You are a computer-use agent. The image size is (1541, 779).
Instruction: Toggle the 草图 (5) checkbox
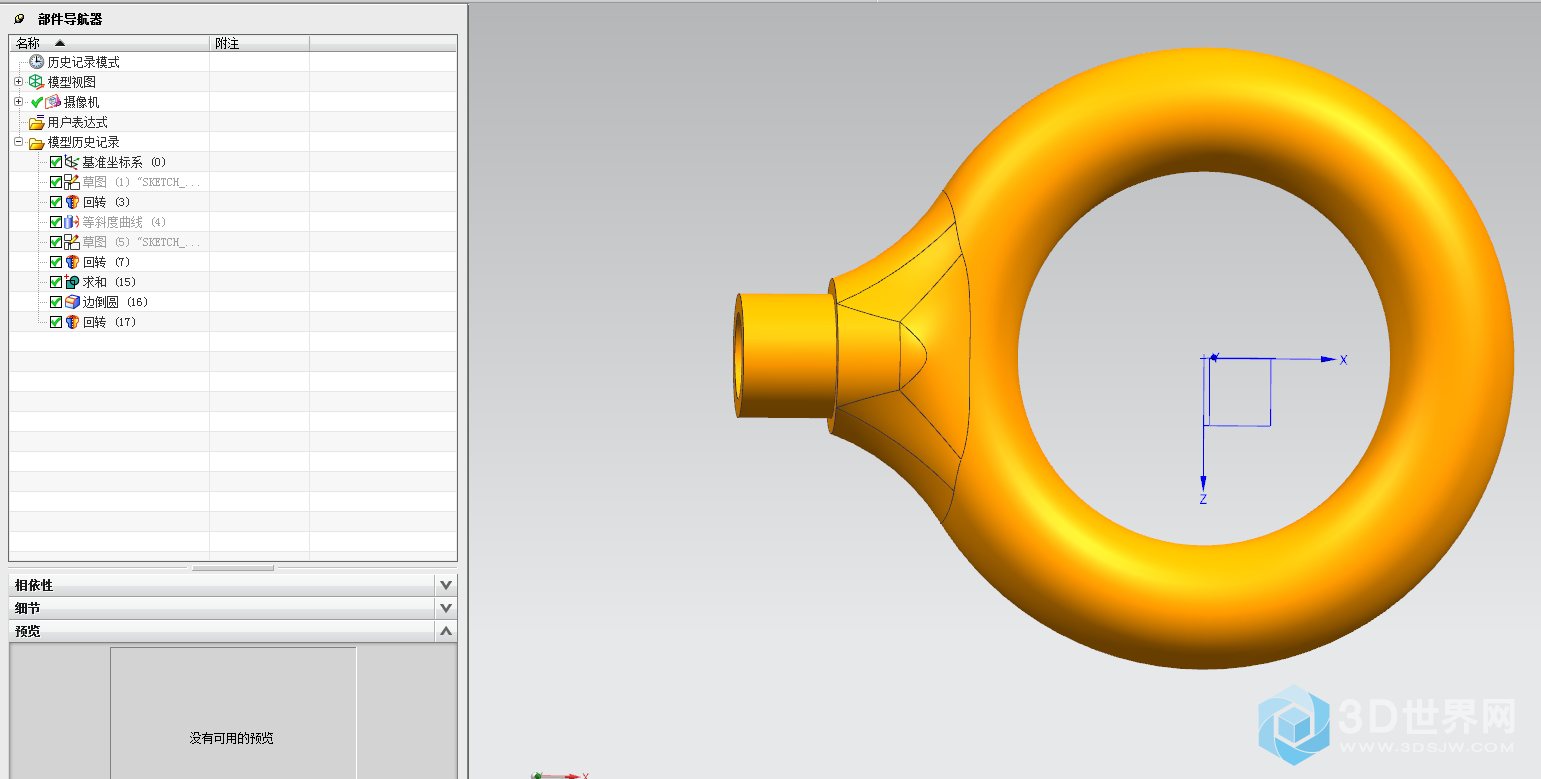tap(56, 242)
